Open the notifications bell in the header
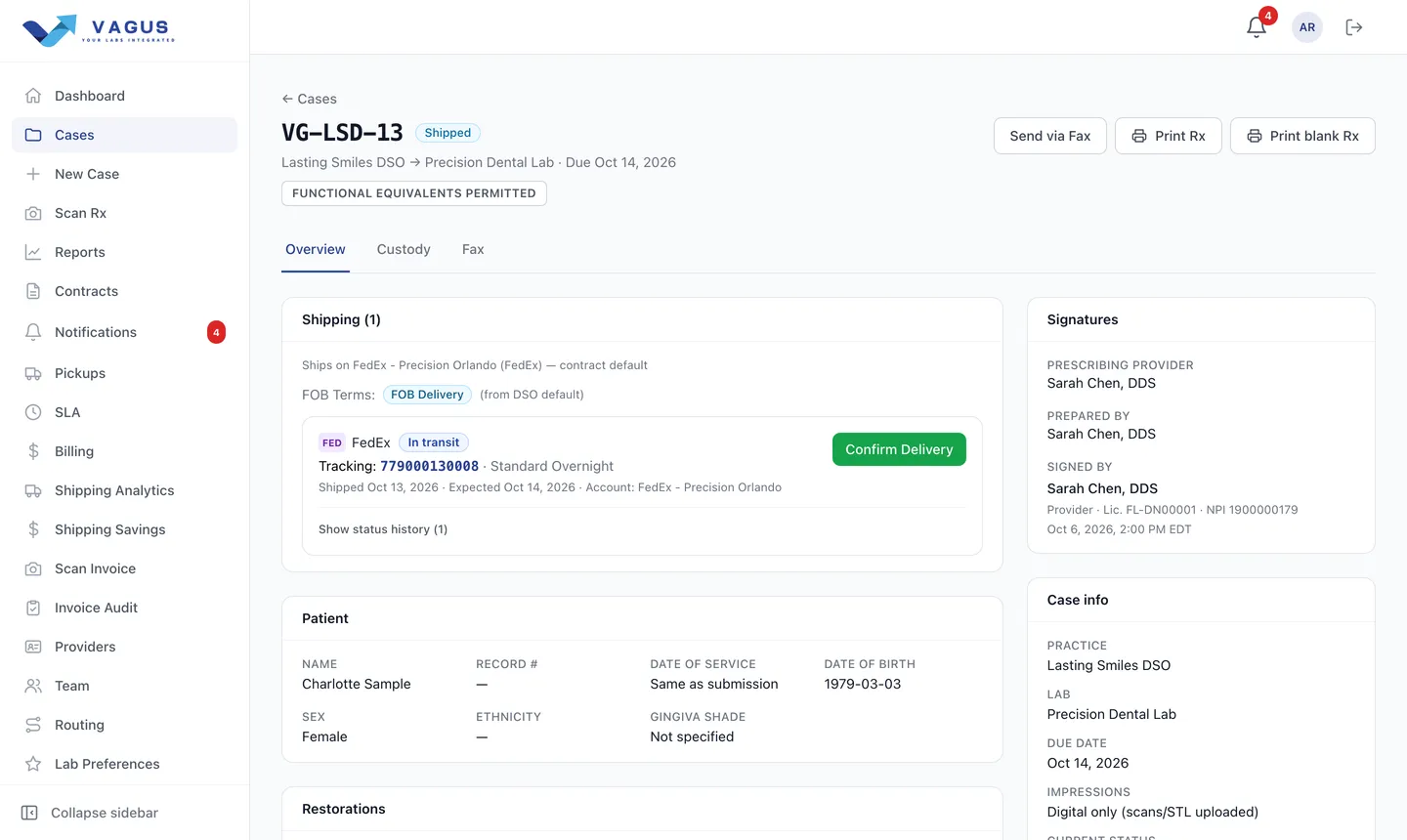Viewport: 1407px width, 840px height. click(x=1257, y=27)
